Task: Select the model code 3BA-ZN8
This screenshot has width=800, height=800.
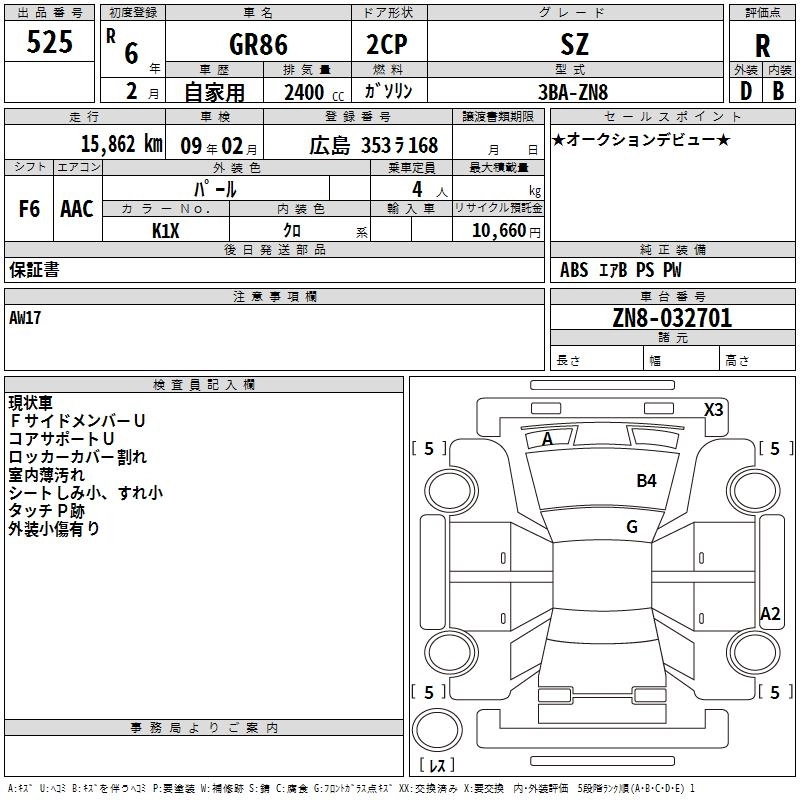Action: pyautogui.click(x=573, y=92)
